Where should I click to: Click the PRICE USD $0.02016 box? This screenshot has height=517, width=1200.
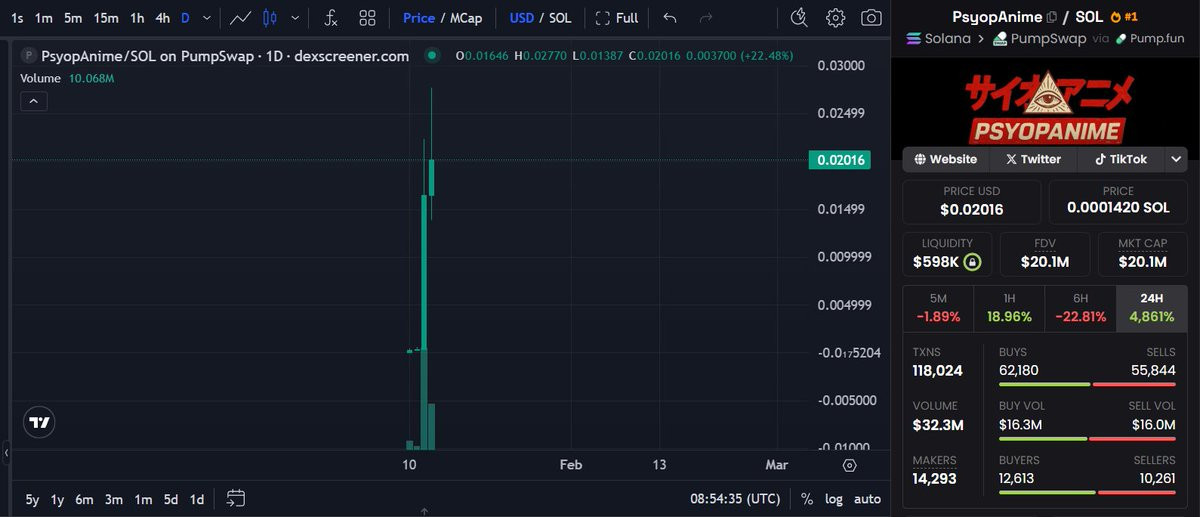click(971, 201)
